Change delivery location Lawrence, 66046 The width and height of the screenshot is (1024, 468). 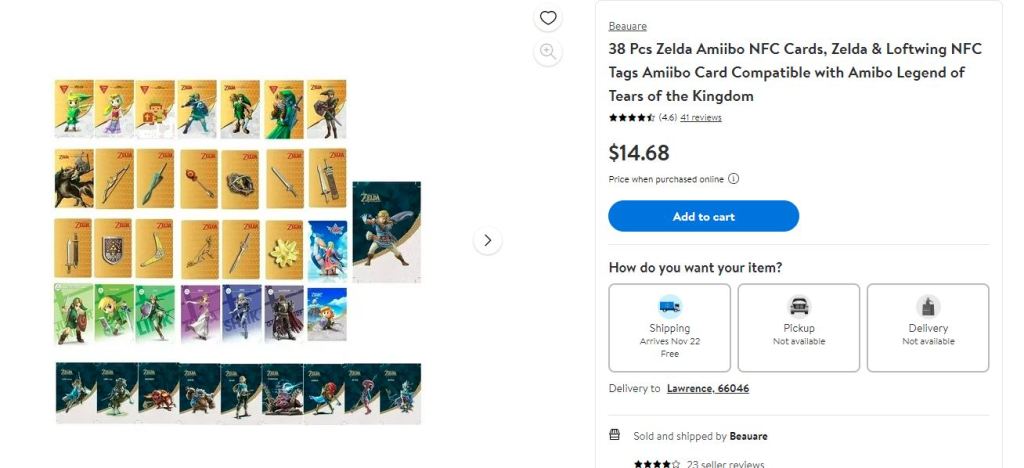(x=708, y=388)
